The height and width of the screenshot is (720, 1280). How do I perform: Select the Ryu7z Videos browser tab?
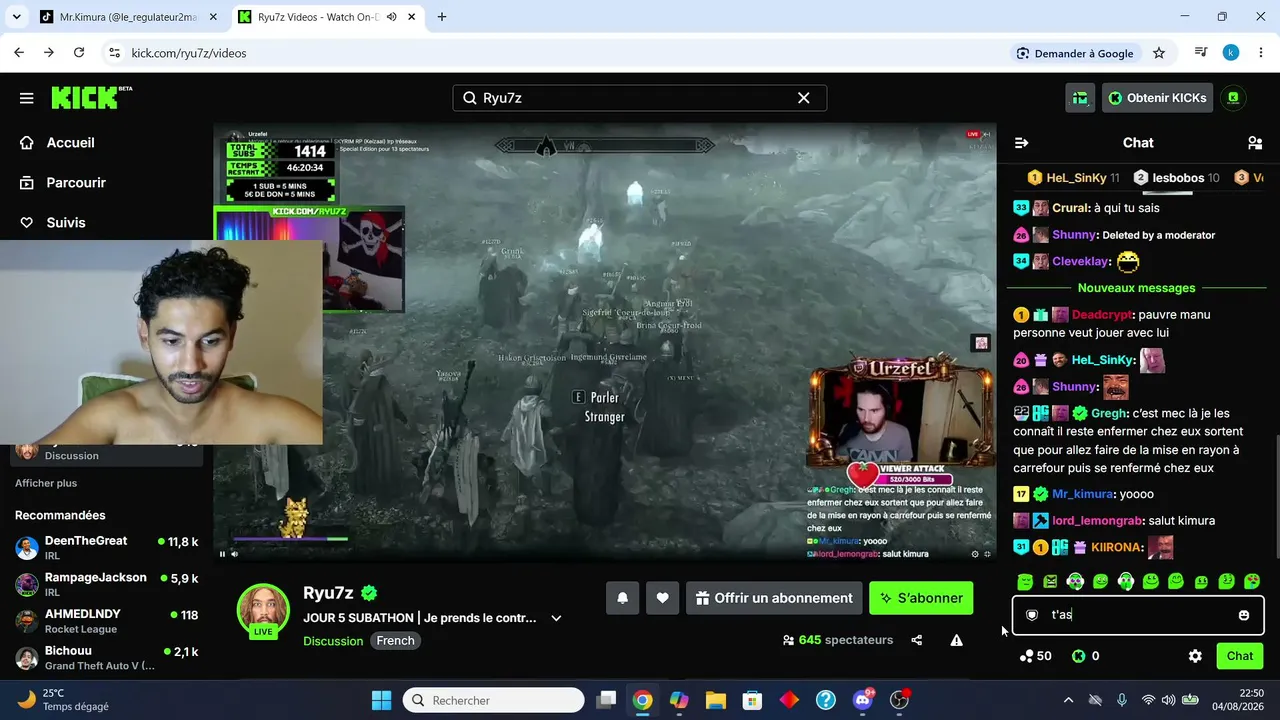(x=329, y=17)
